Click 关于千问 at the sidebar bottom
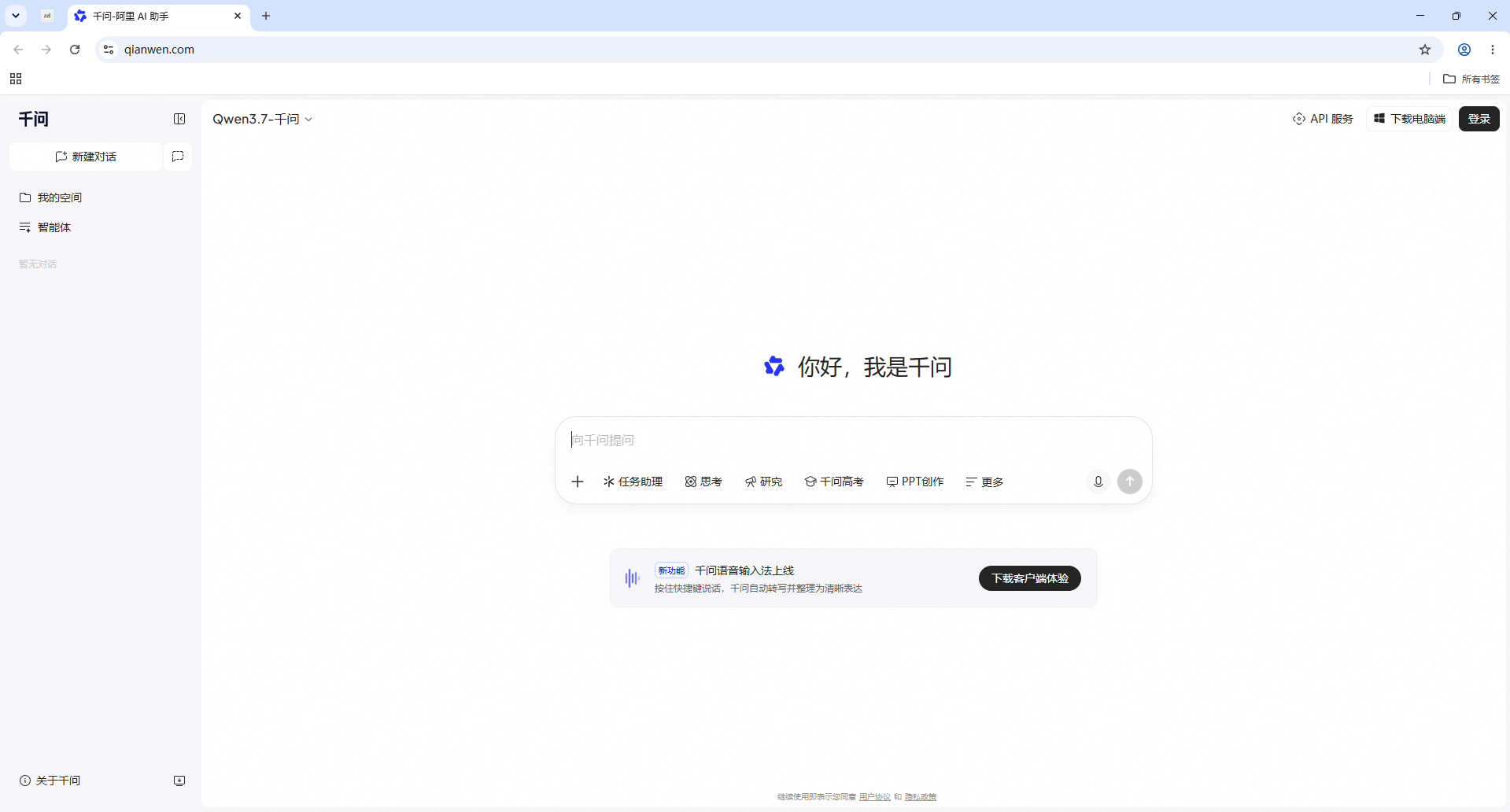The width and height of the screenshot is (1510, 812). [50, 781]
